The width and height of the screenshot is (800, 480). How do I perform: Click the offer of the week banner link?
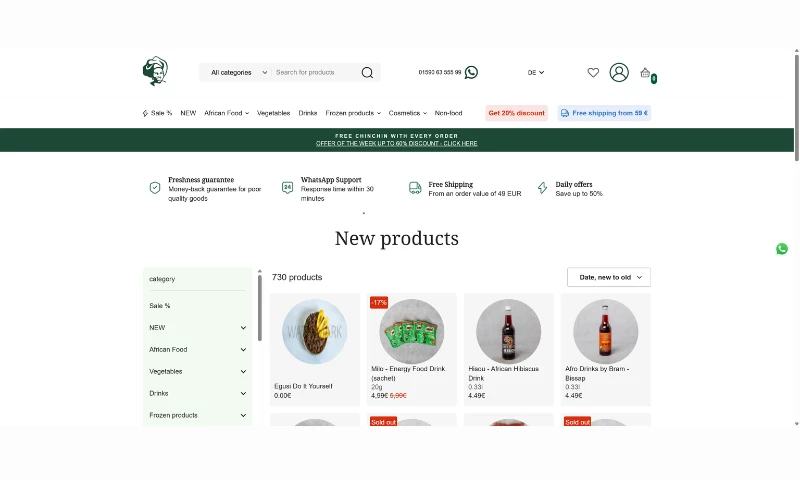pyautogui.click(x=396, y=143)
